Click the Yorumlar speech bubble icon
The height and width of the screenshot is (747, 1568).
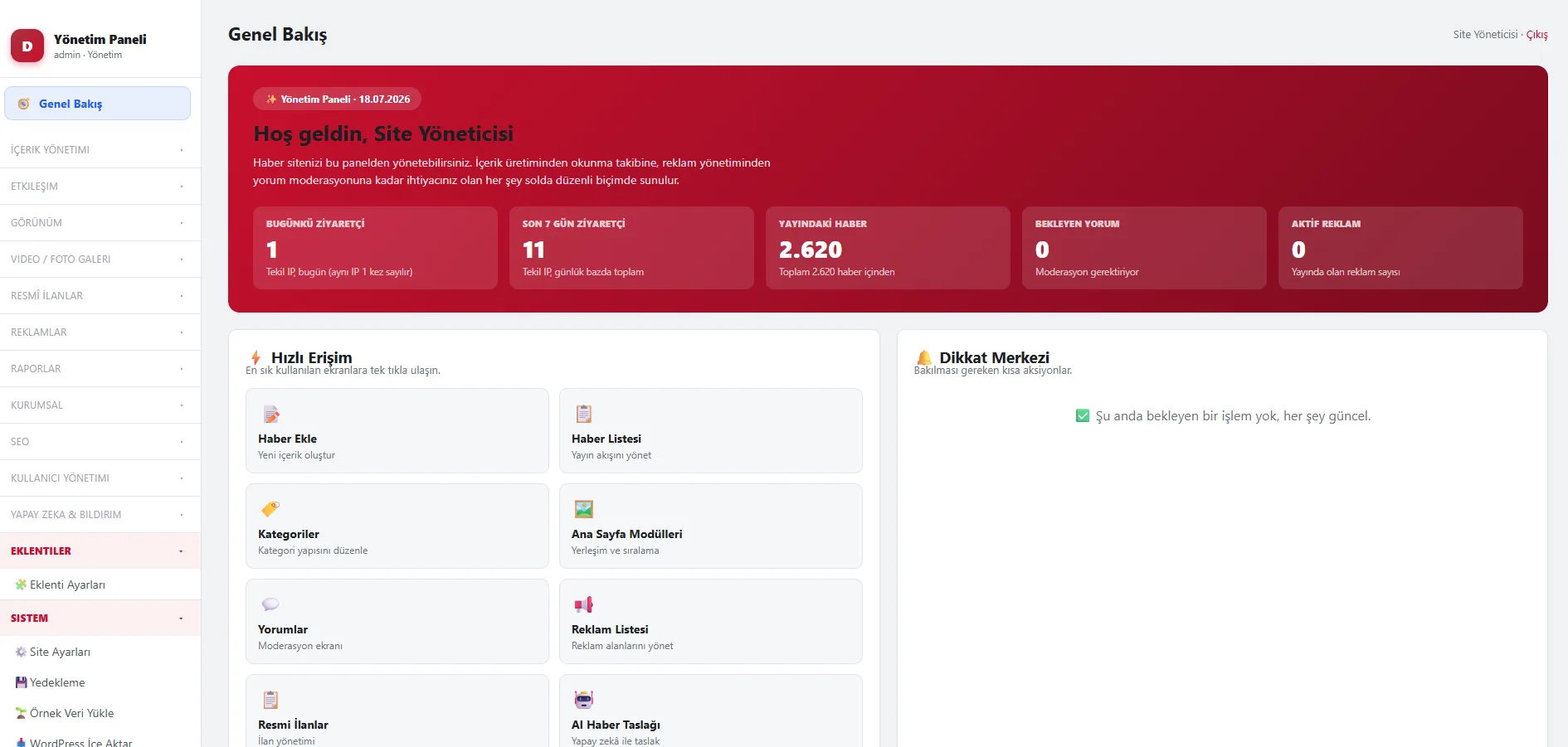[270, 604]
